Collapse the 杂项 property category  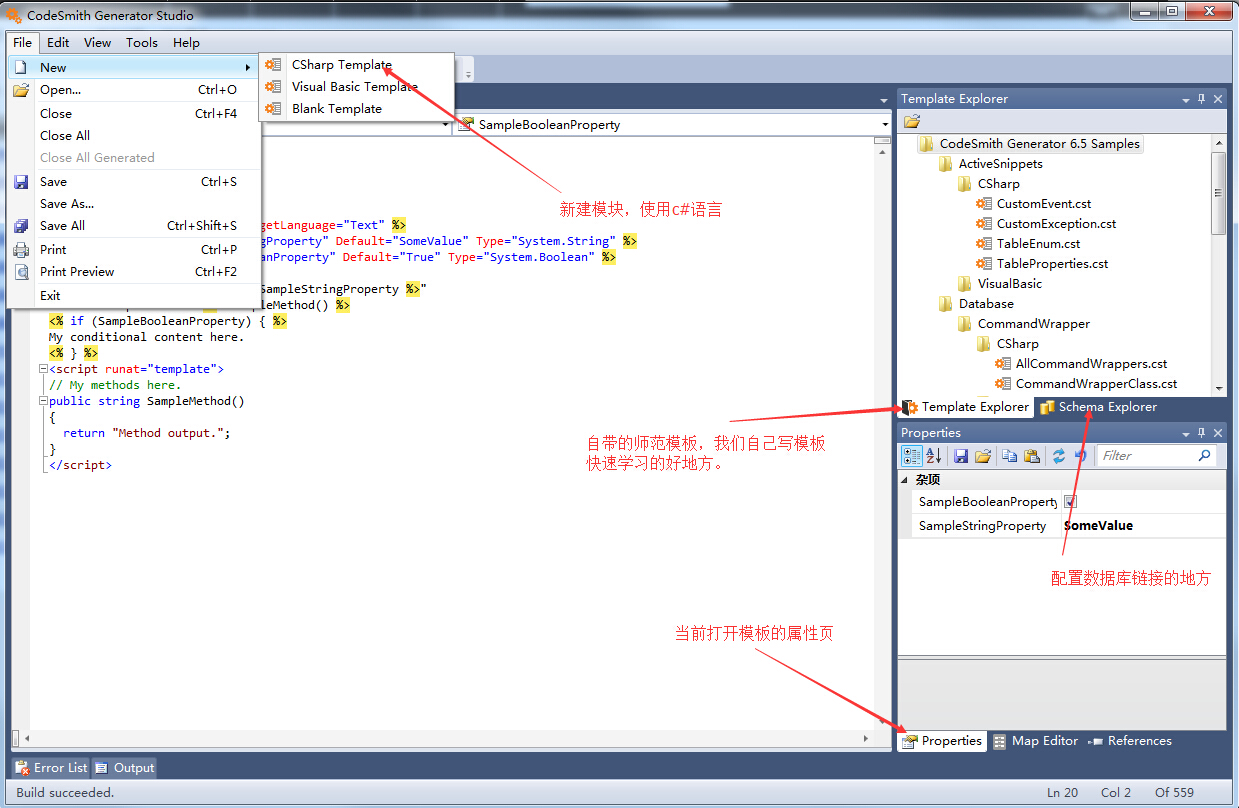tap(905, 480)
